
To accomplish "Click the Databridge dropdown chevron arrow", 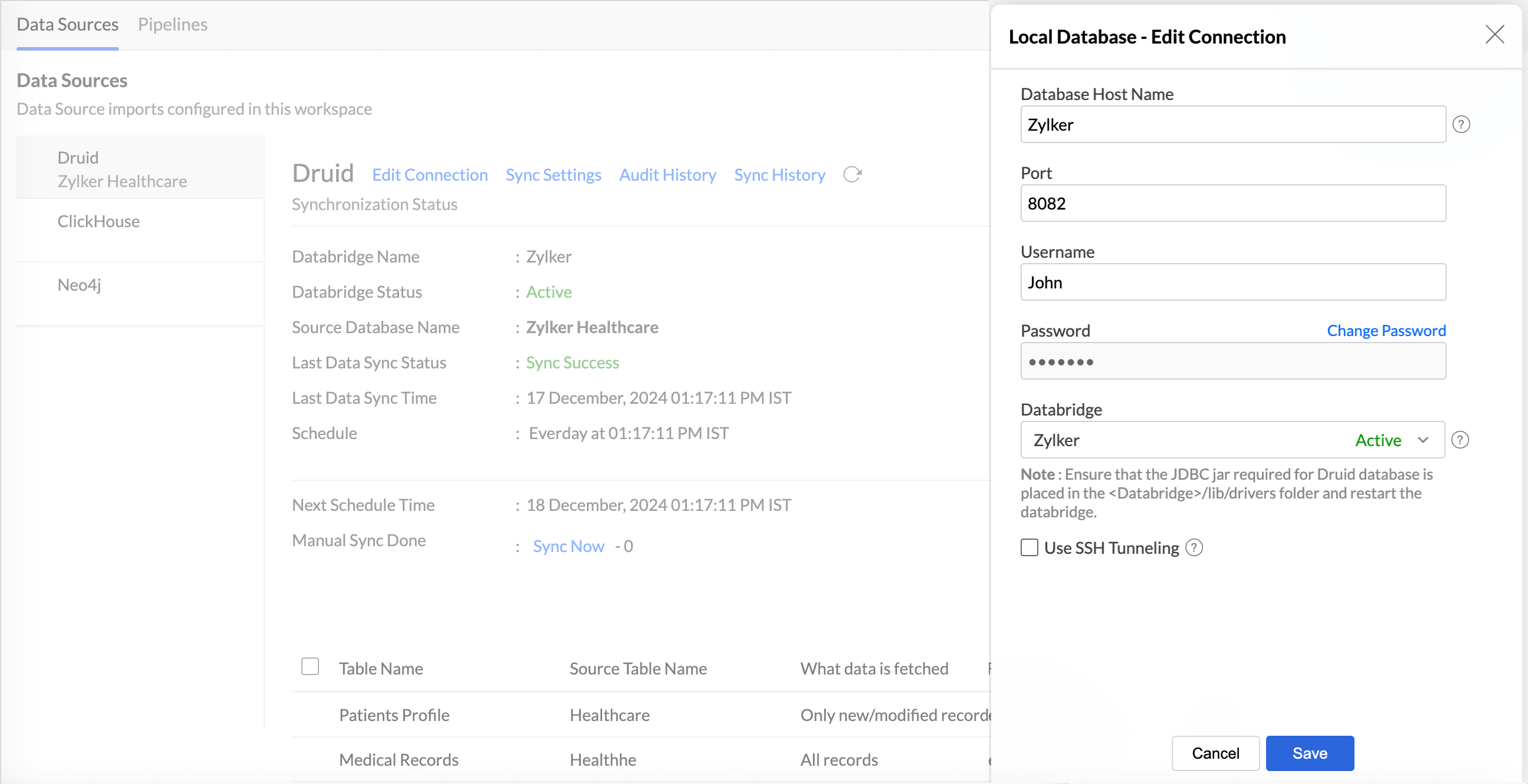I will [1423, 440].
